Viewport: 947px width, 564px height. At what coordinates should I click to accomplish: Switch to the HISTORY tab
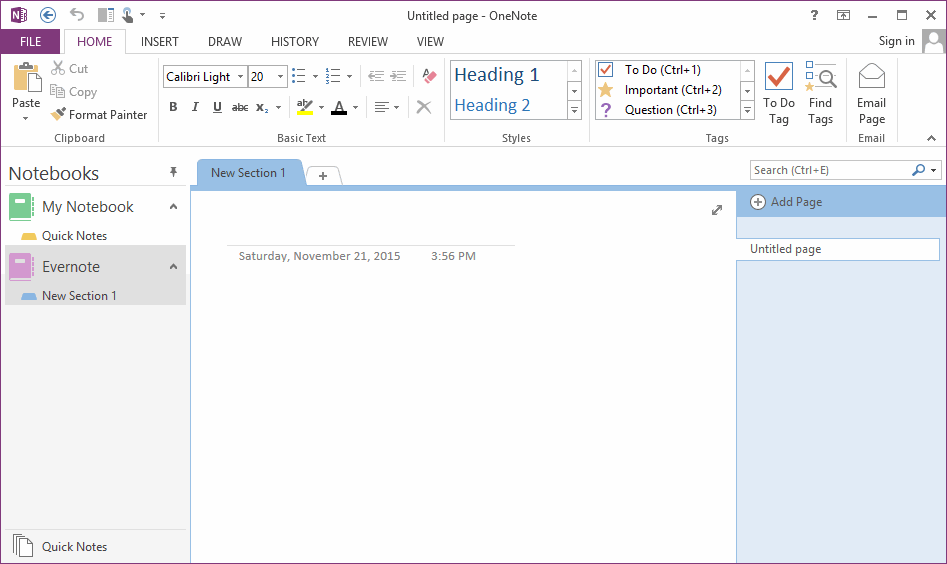[295, 42]
